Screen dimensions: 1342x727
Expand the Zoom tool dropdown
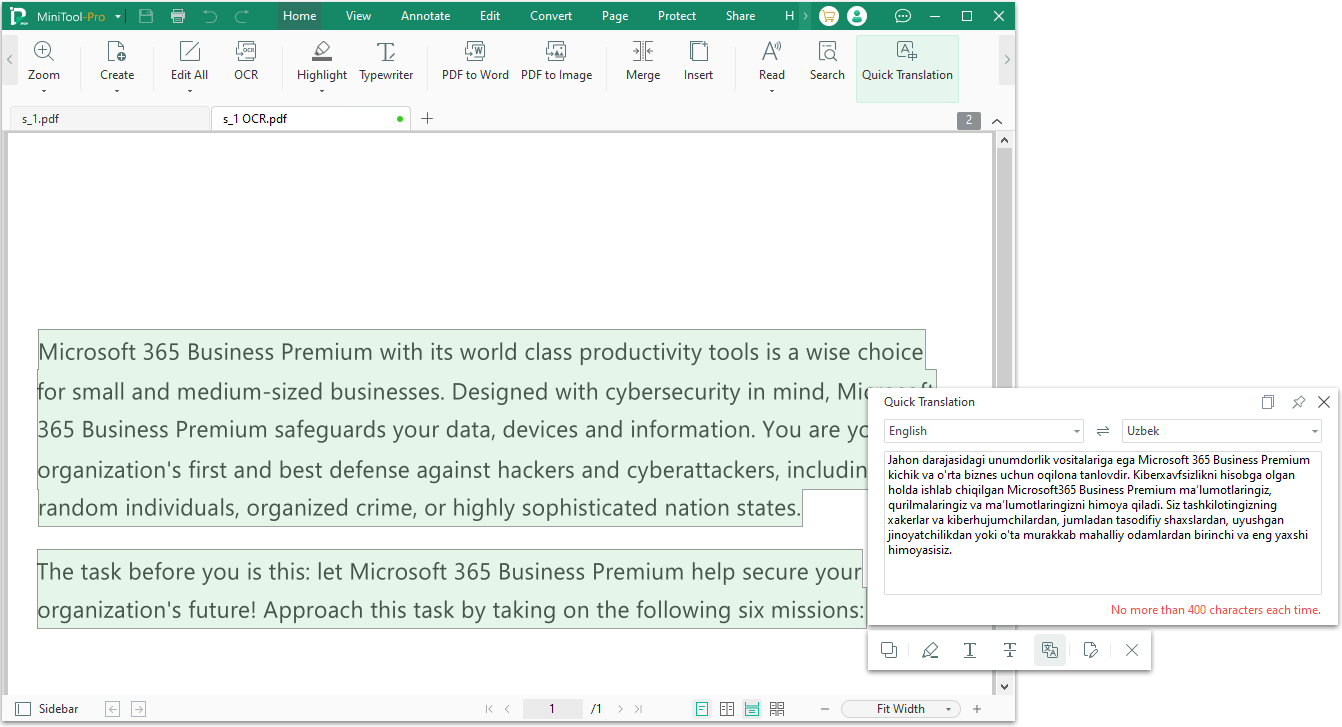[44, 91]
